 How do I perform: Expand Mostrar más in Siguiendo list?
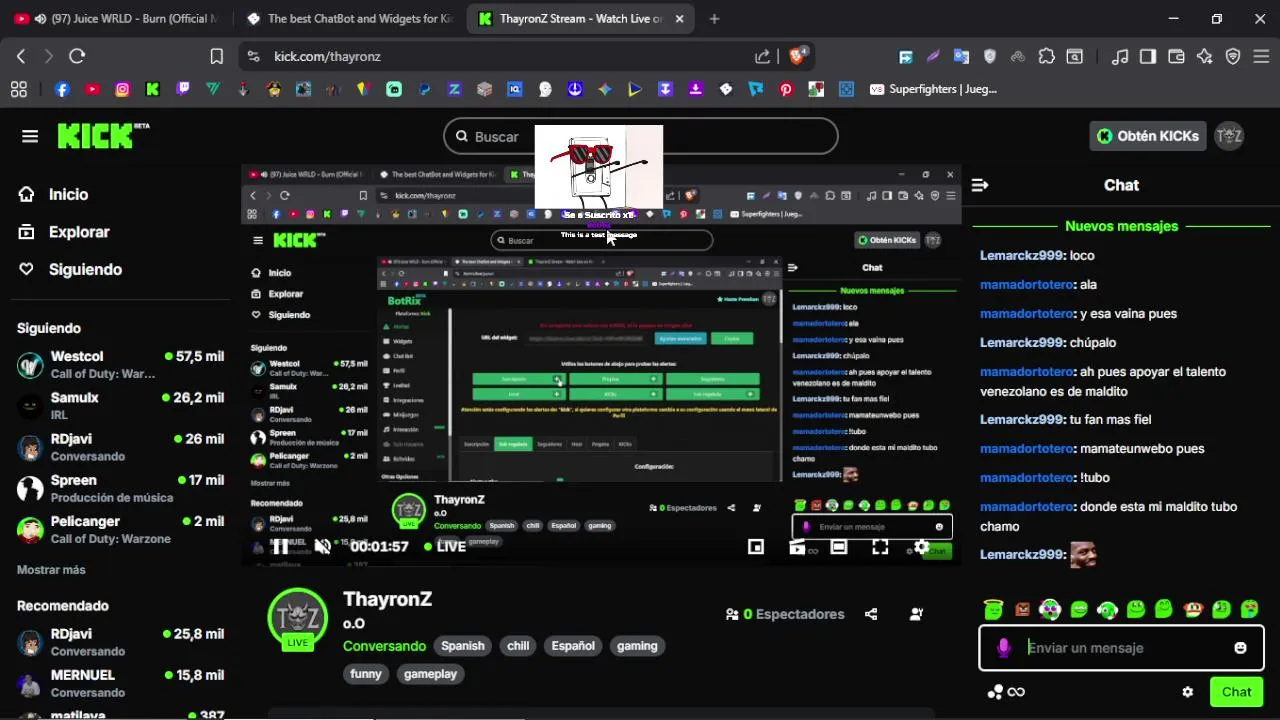51,570
